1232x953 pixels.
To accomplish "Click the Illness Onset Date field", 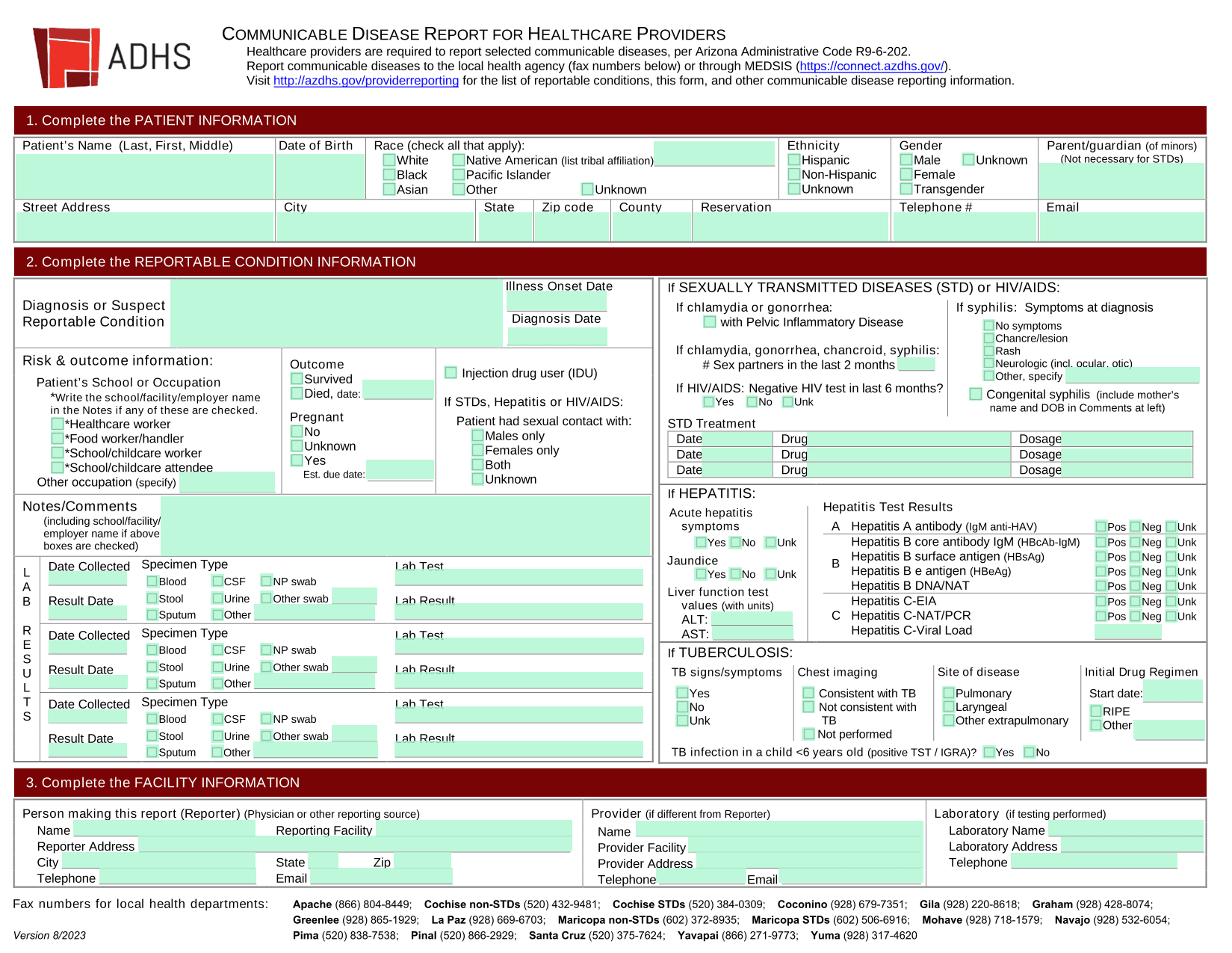I will (557, 302).
